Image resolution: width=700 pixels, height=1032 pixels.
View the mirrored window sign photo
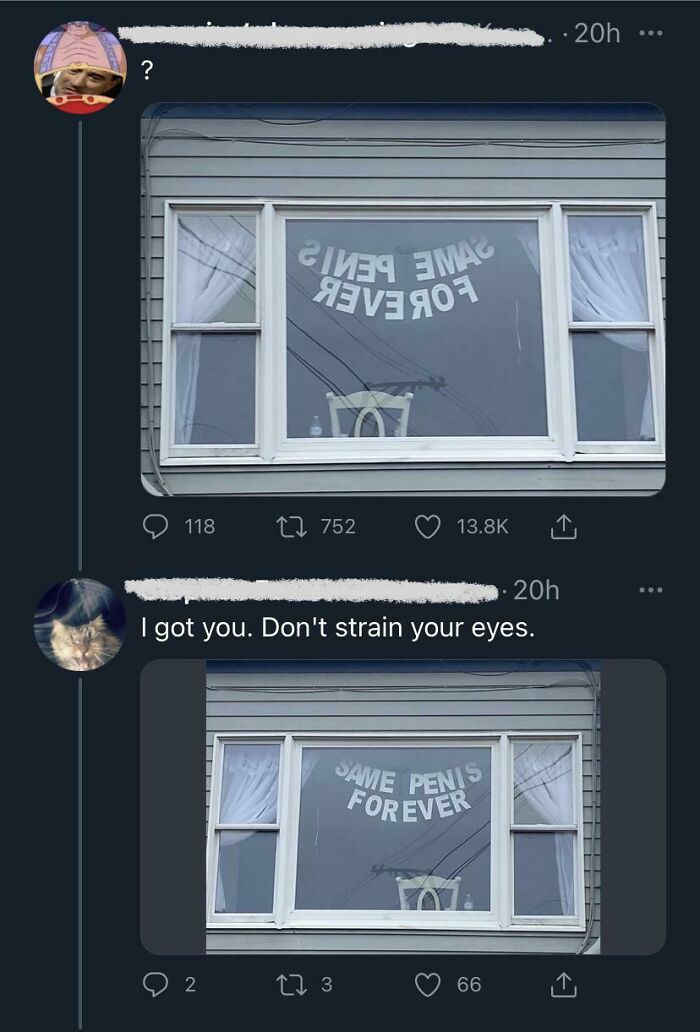[x=403, y=299]
